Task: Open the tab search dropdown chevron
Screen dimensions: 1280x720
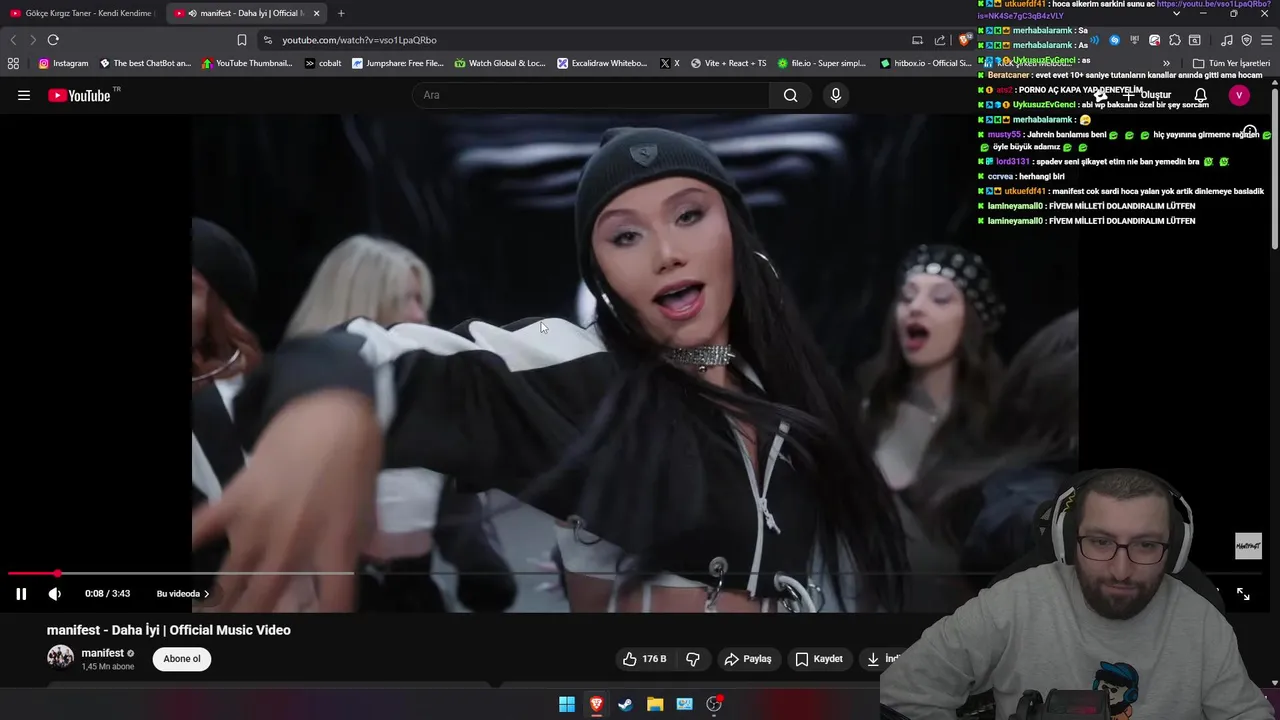Action: coord(1176,13)
